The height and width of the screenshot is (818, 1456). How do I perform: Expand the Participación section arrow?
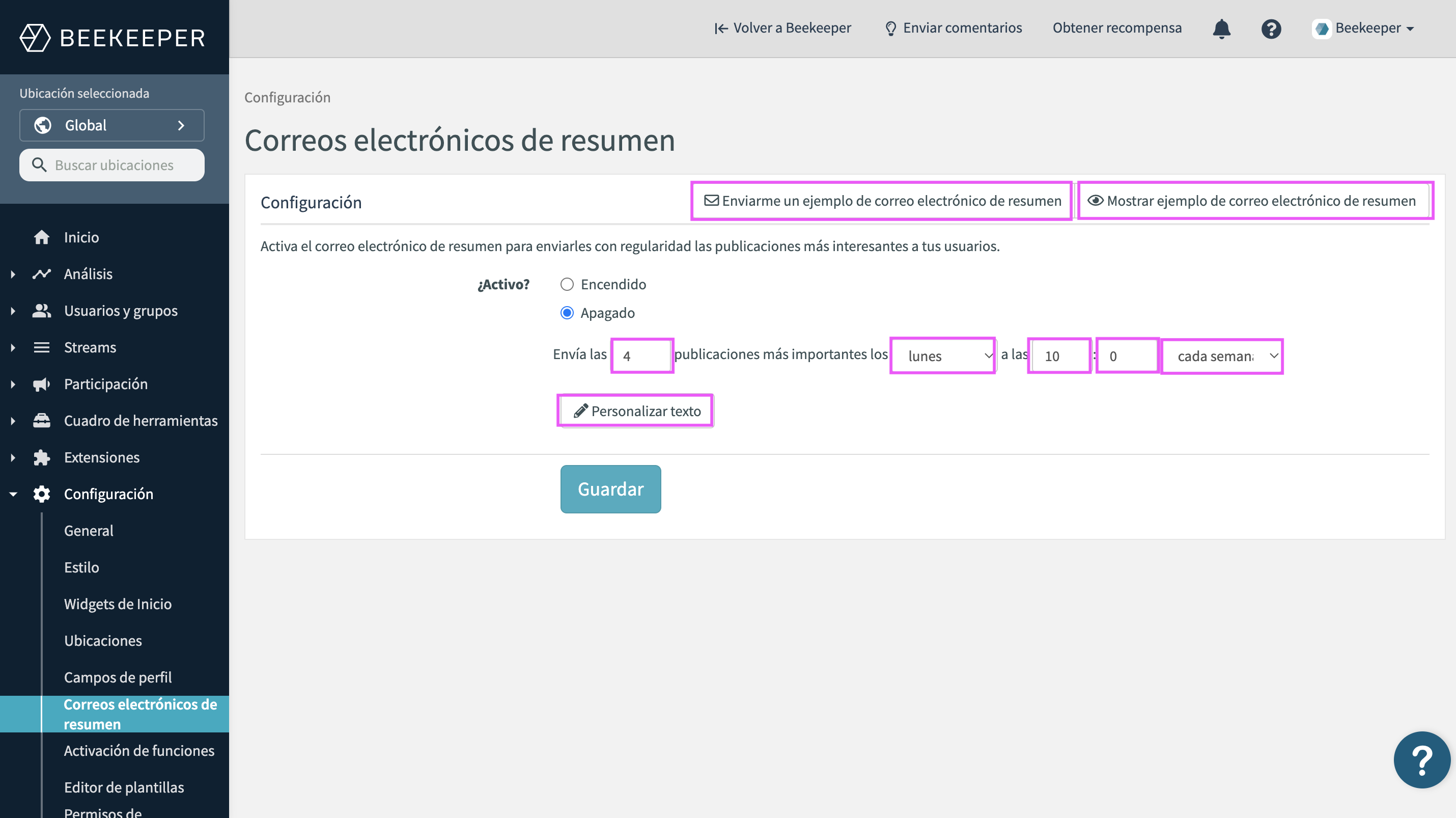tap(13, 385)
